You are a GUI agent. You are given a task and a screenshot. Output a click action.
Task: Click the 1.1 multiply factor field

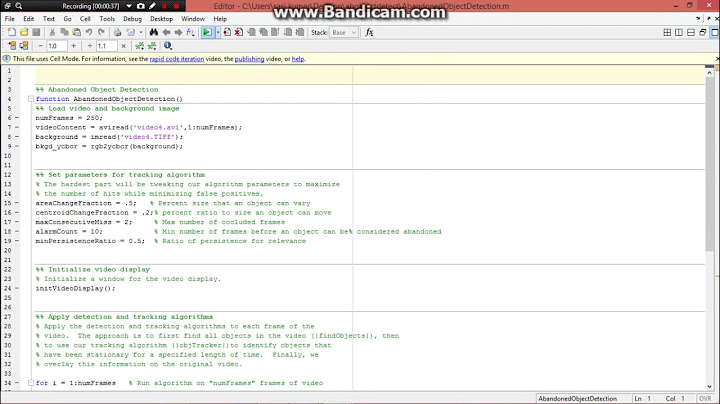pos(106,45)
